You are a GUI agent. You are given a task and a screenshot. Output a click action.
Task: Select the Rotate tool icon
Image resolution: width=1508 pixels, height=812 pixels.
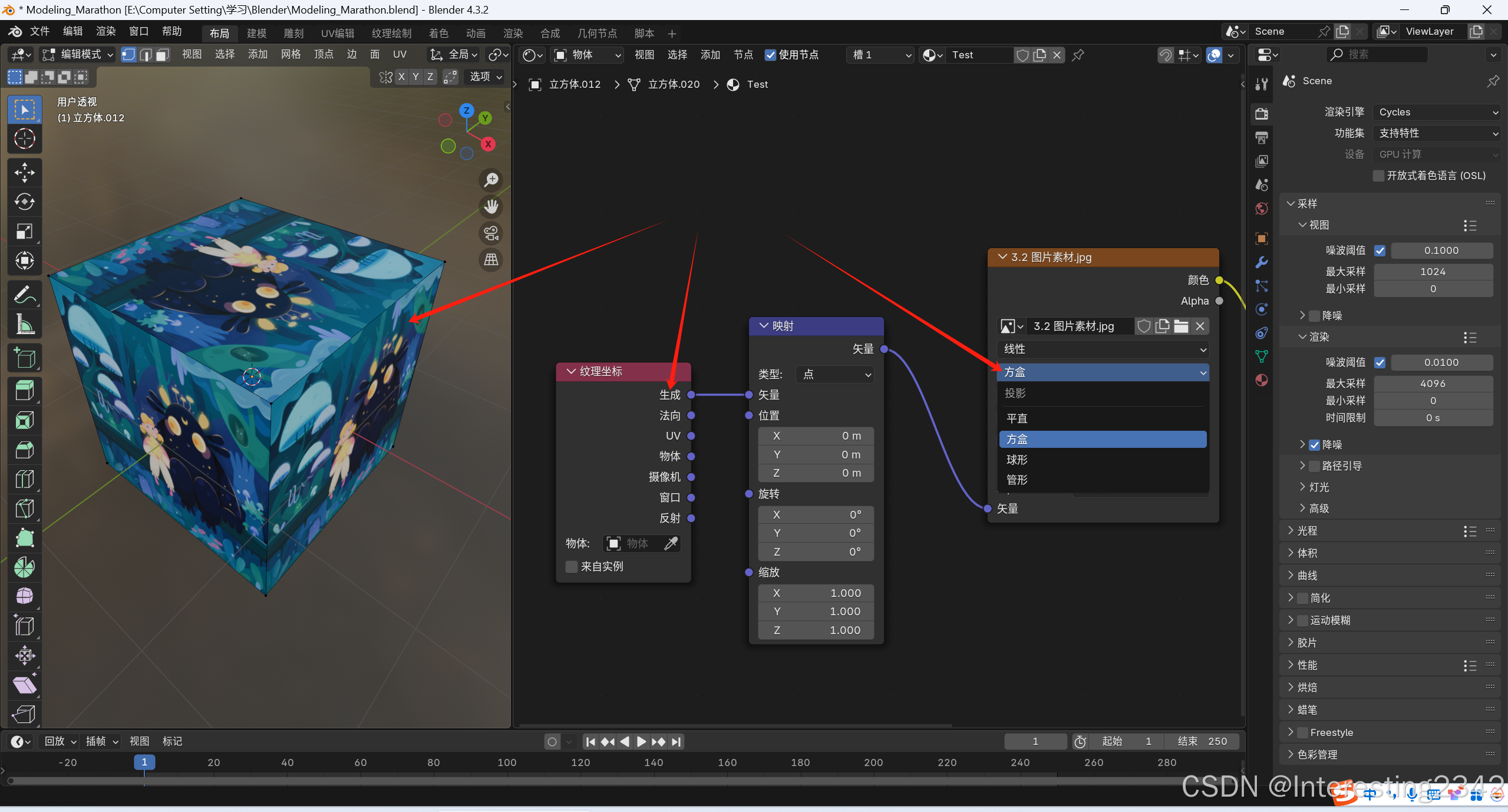(x=24, y=202)
